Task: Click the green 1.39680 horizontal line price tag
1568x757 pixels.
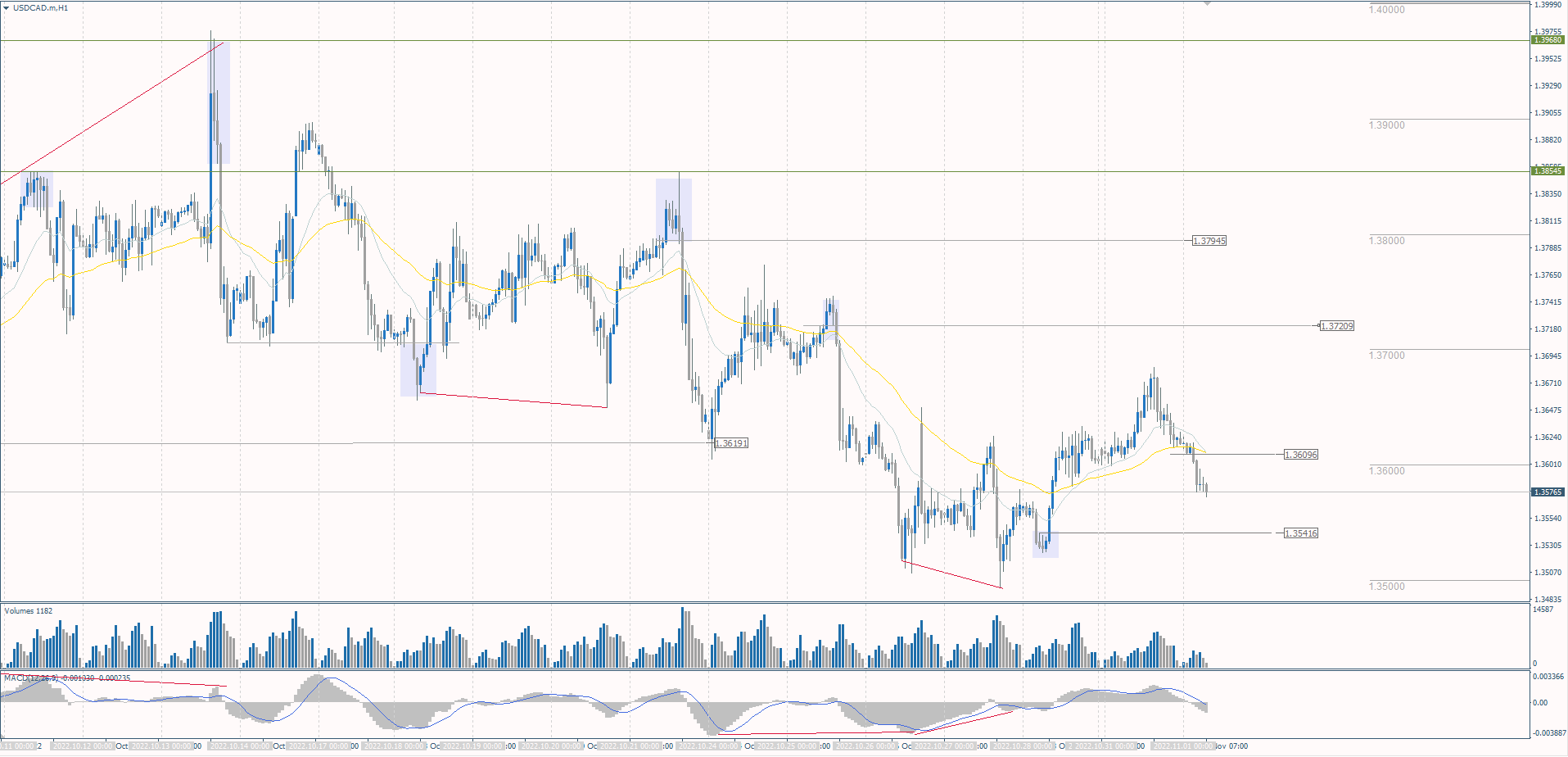Action: (1548, 40)
